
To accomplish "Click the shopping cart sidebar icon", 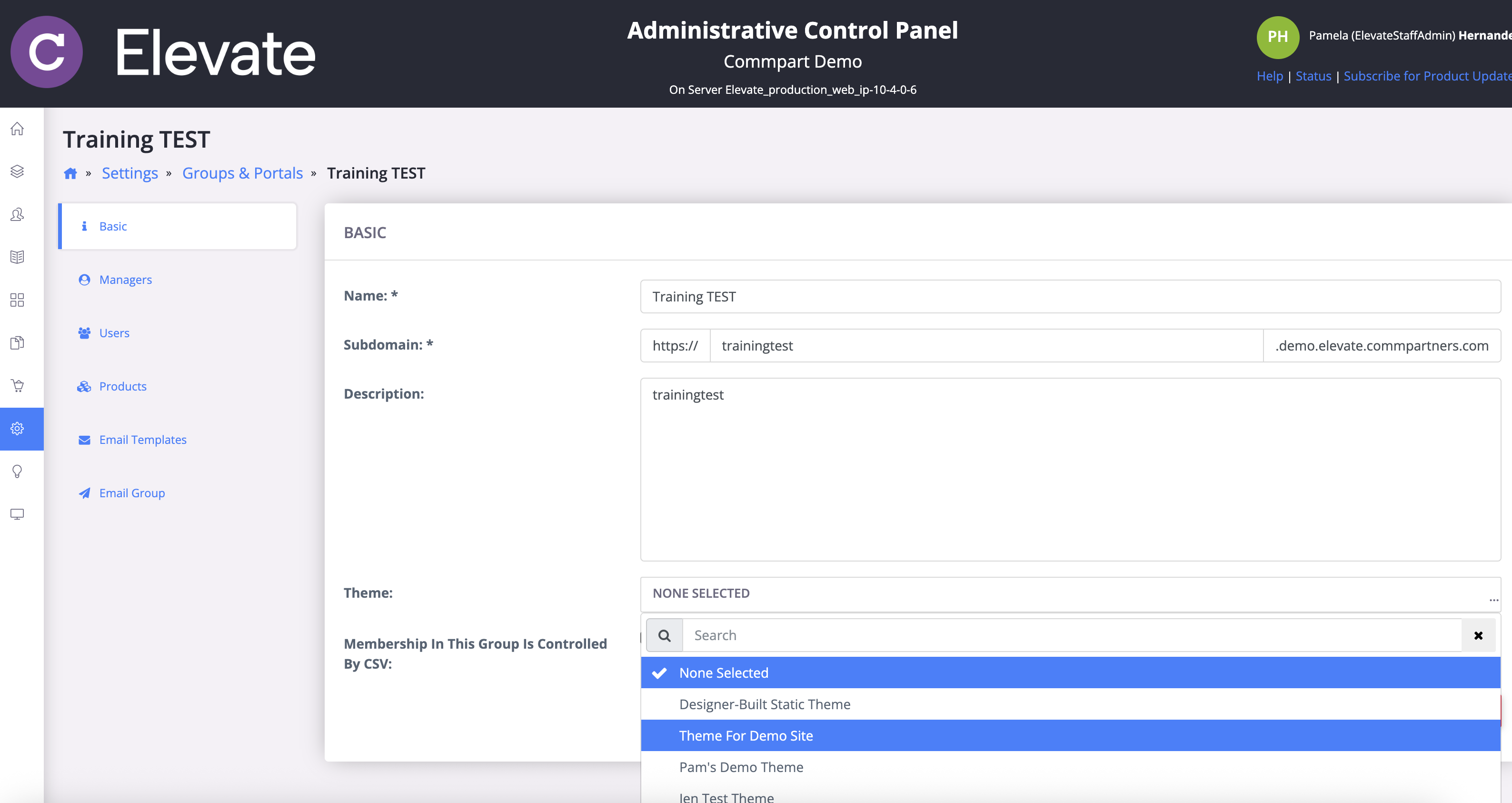I will [x=17, y=385].
